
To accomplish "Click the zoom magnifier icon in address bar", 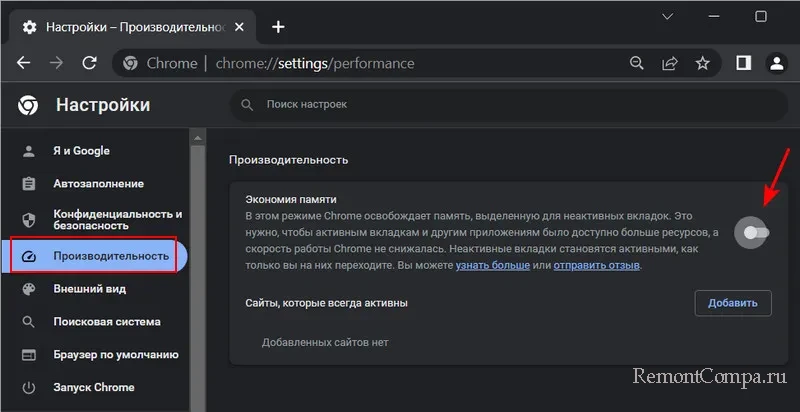I will [637, 63].
